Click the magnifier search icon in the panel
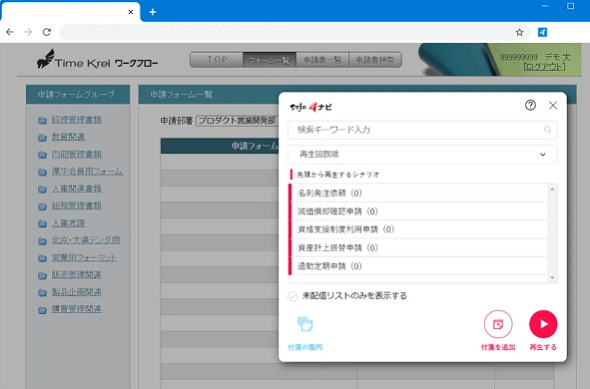Image resolution: width=590 pixels, height=389 pixels. click(547, 130)
